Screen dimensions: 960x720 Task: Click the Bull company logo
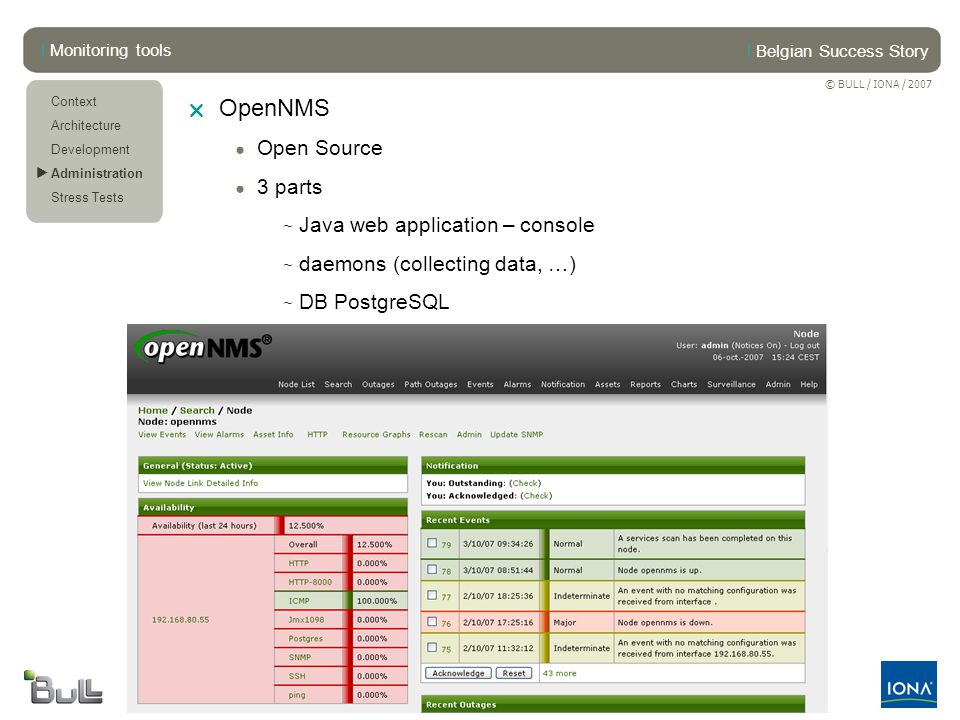(63, 687)
